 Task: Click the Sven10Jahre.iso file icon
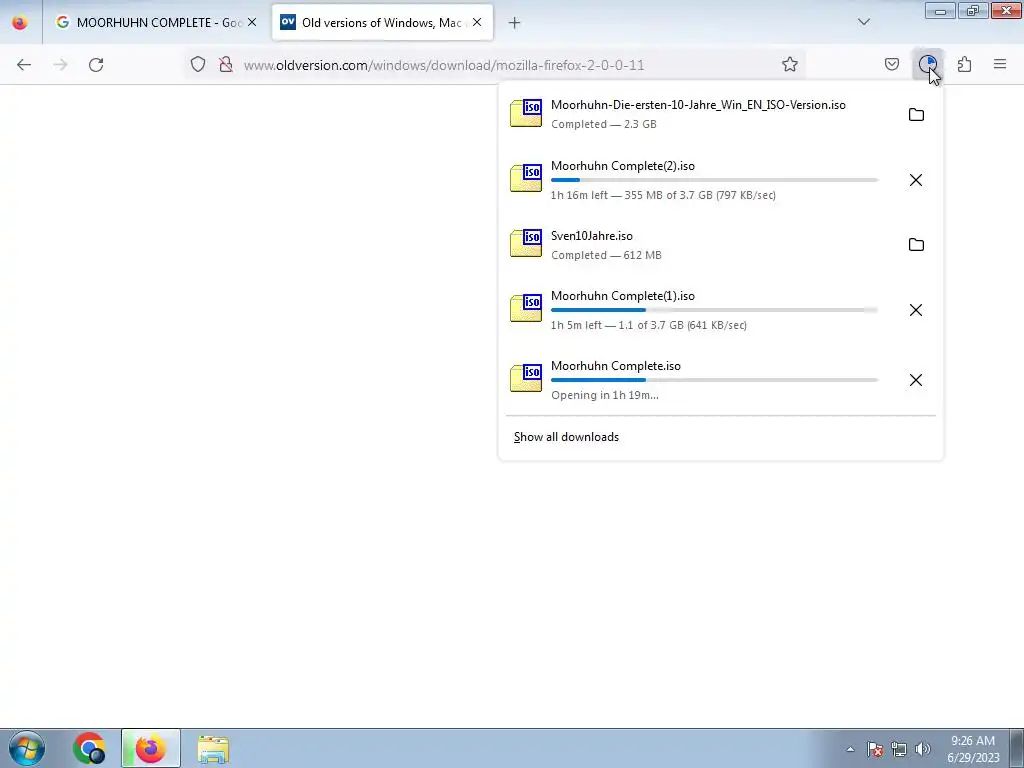526,243
